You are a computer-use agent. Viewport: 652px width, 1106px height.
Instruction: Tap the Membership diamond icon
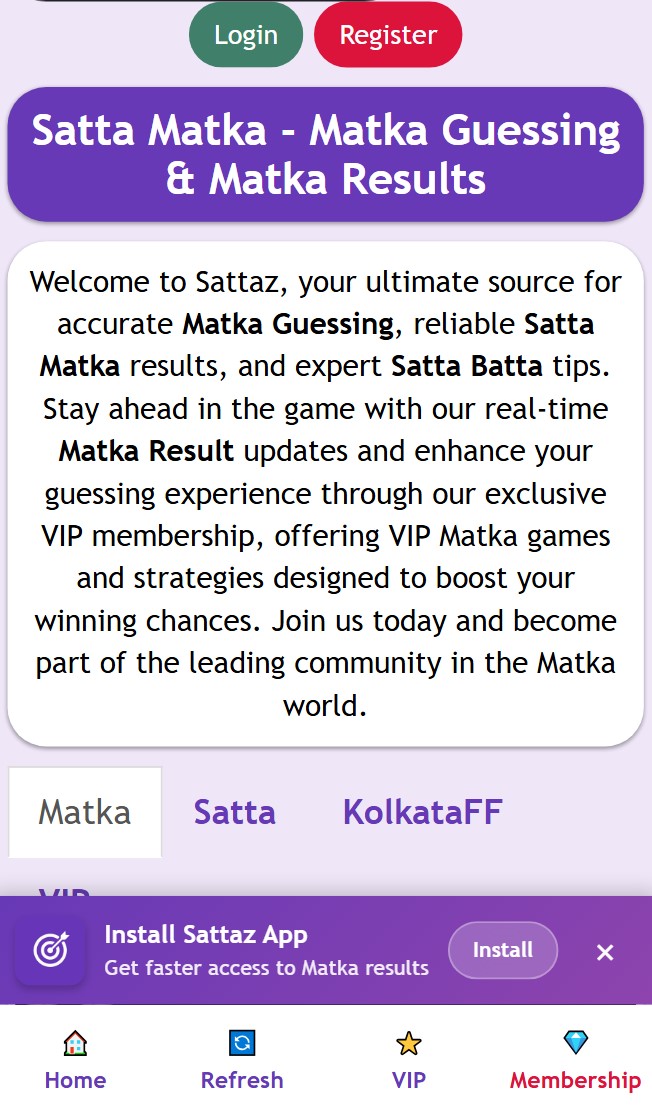point(576,1043)
